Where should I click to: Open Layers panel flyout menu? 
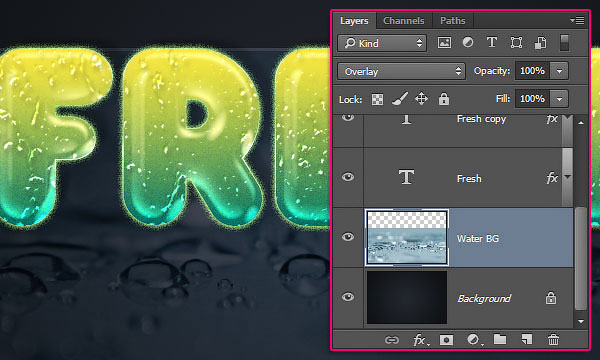(577, 20)
